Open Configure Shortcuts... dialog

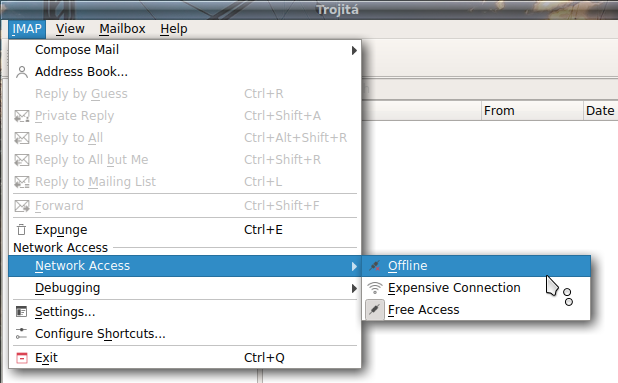(x=185, y=334)
